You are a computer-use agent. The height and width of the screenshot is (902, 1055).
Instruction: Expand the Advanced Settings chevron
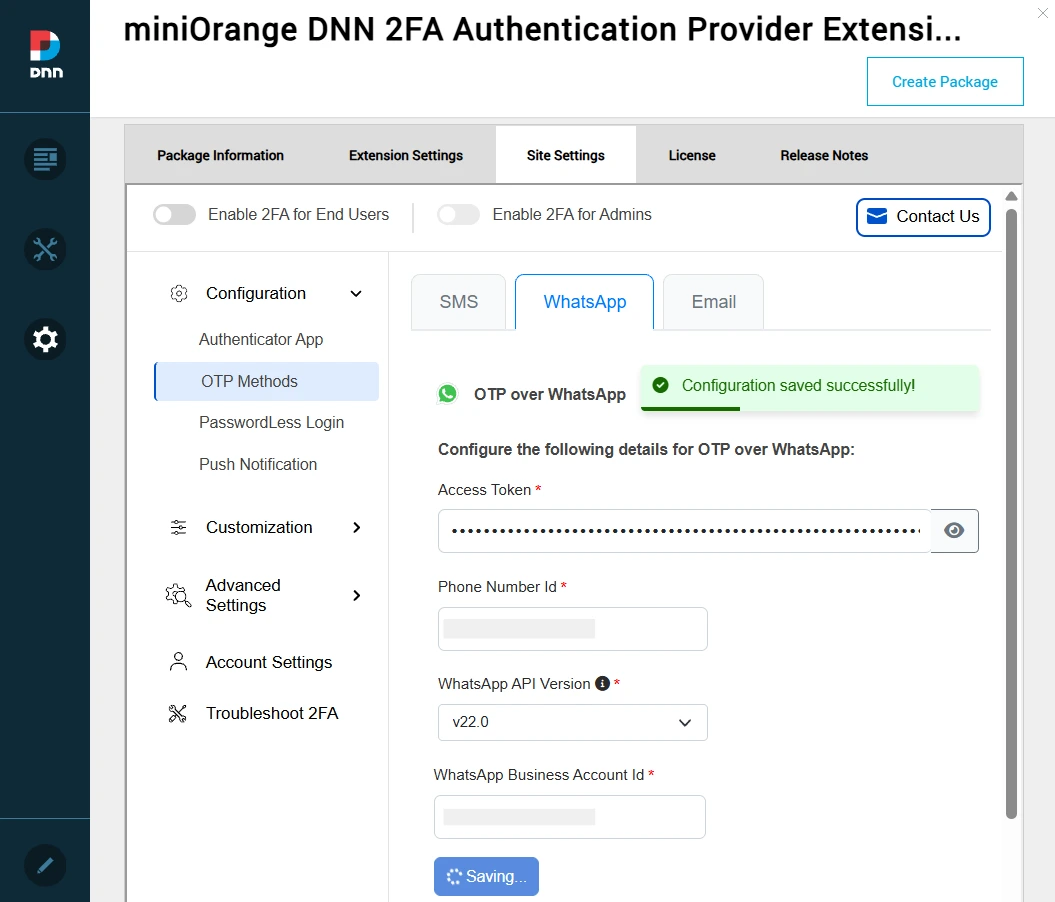coord(357,595)
